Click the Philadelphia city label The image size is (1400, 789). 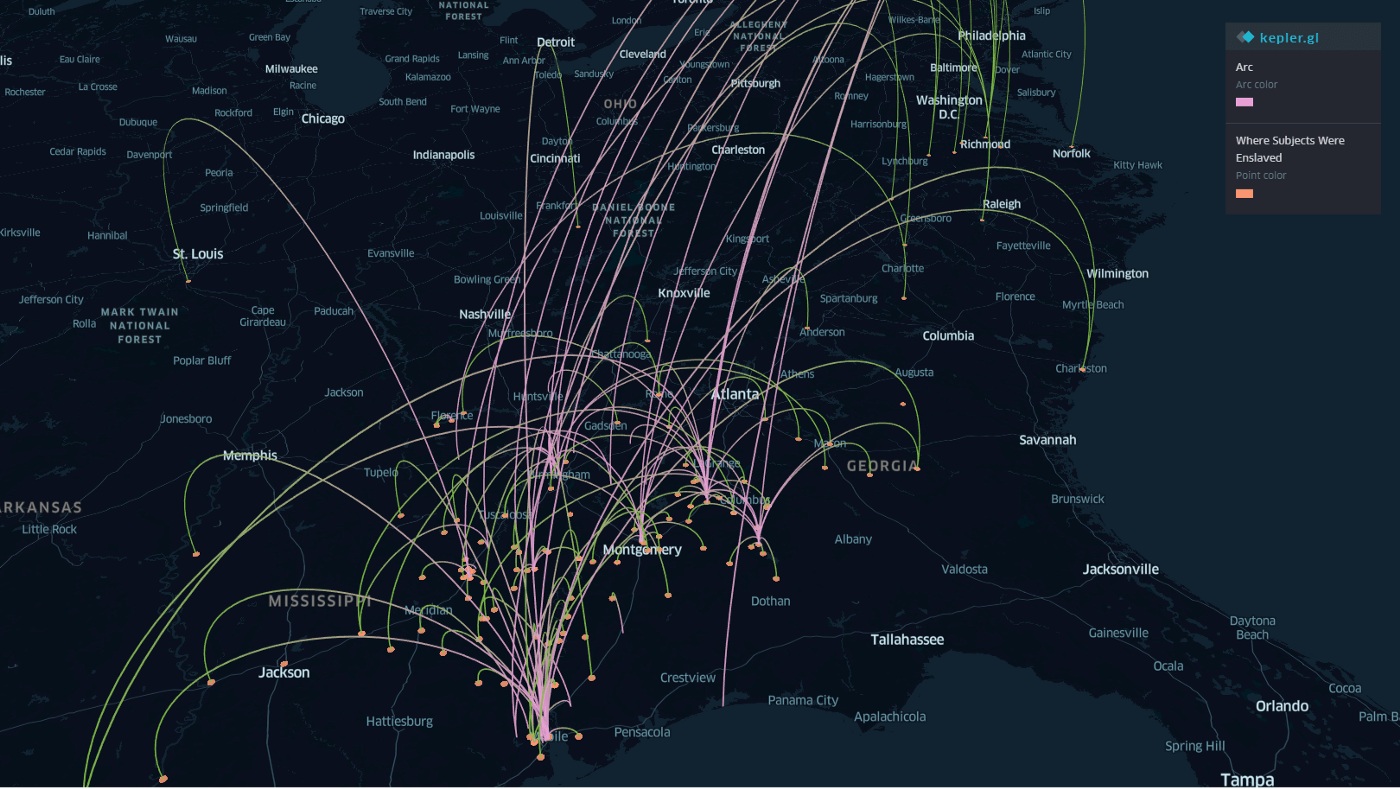992,35
